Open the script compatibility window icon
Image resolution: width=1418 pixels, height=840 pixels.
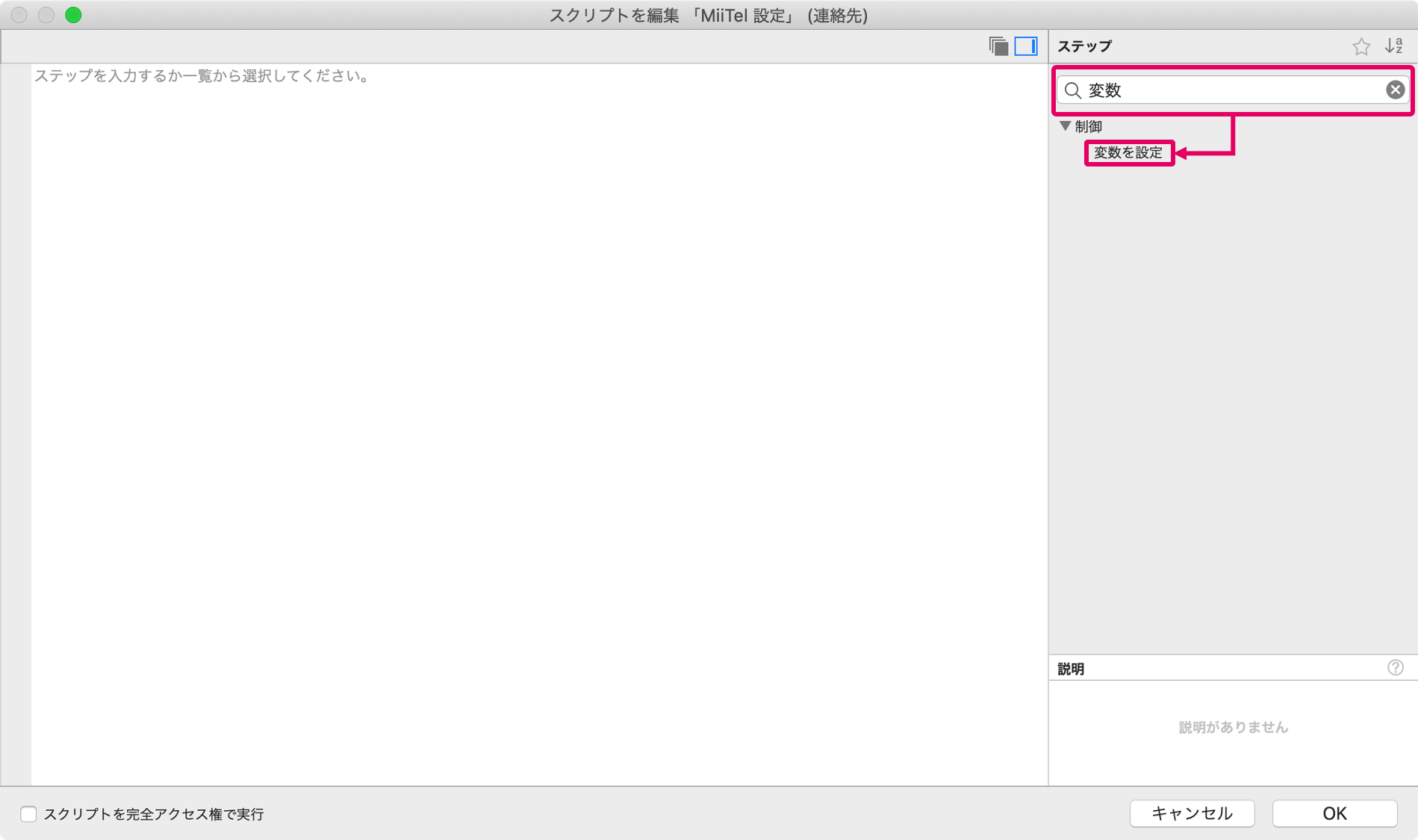998,46
